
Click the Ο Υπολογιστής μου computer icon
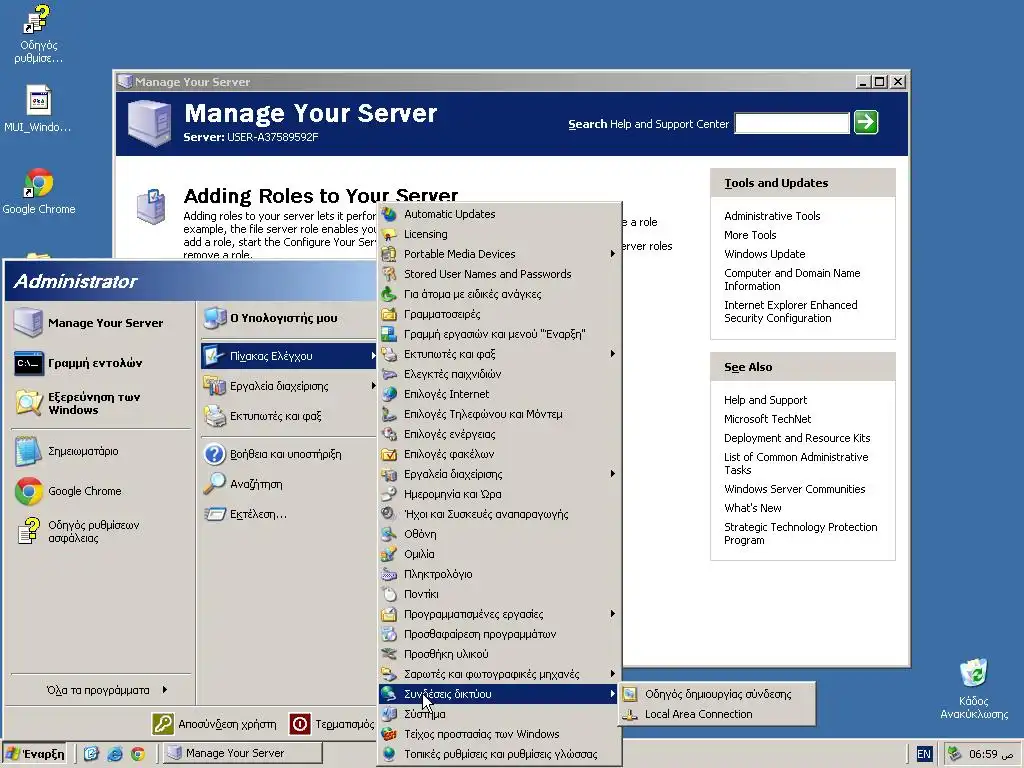click(215, 318)
